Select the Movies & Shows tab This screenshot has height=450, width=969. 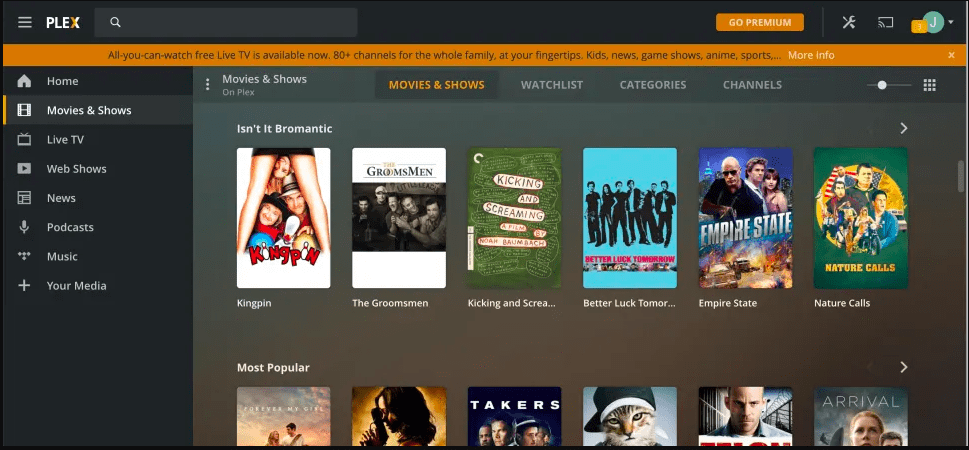pos(436,85)
